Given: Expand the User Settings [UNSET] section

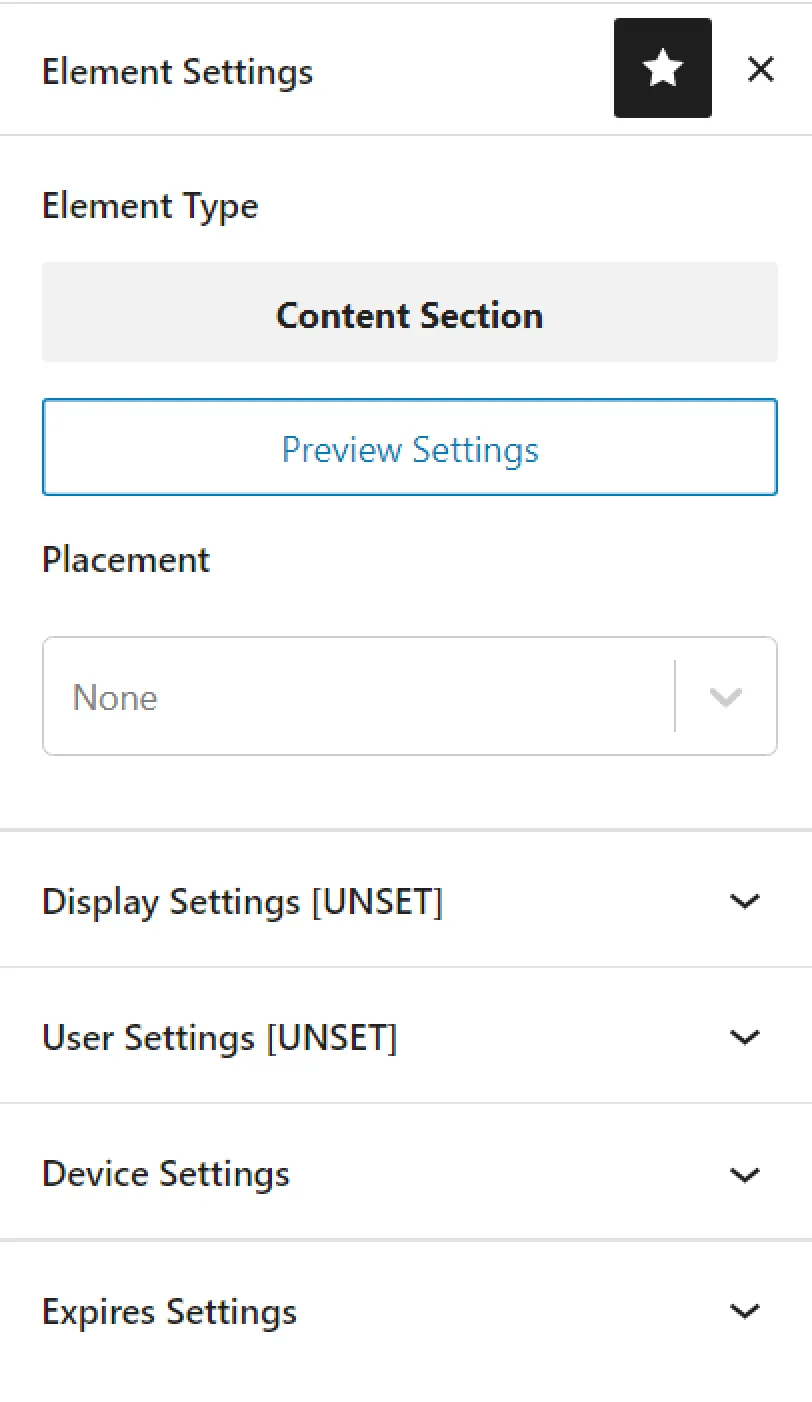Looking at the screenshot, I should click(x=220, y=1037).
